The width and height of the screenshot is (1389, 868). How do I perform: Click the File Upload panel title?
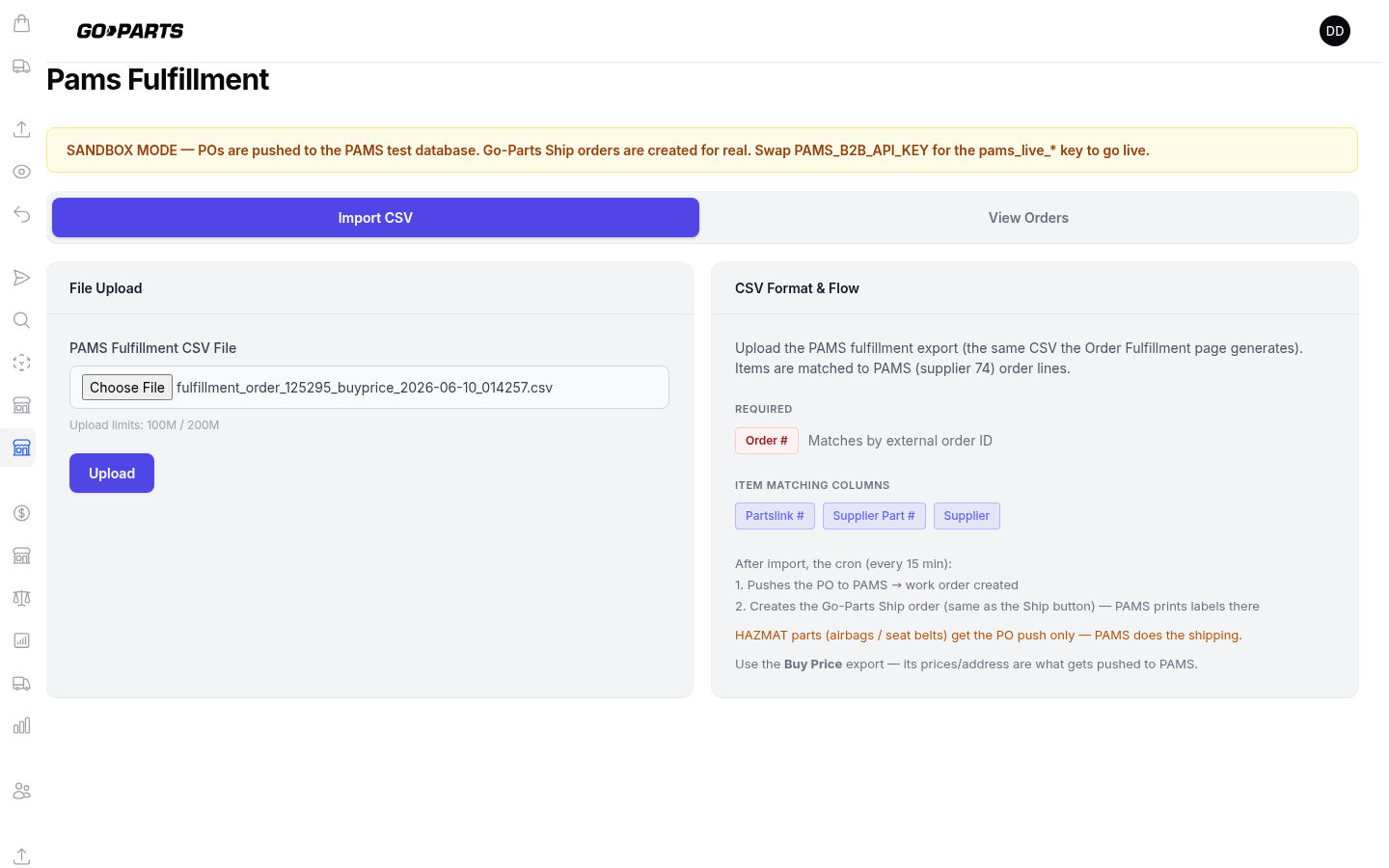pos(106,288)
